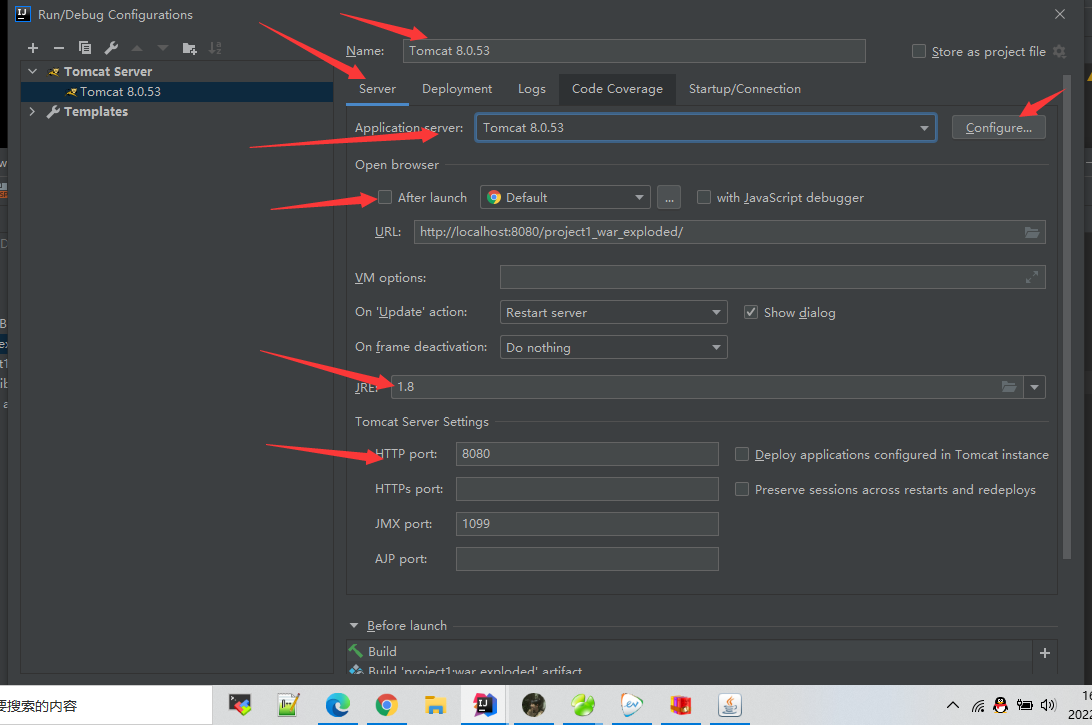Open the volume control in system tray
1092x725 pixels.
tap(1047, 705)
